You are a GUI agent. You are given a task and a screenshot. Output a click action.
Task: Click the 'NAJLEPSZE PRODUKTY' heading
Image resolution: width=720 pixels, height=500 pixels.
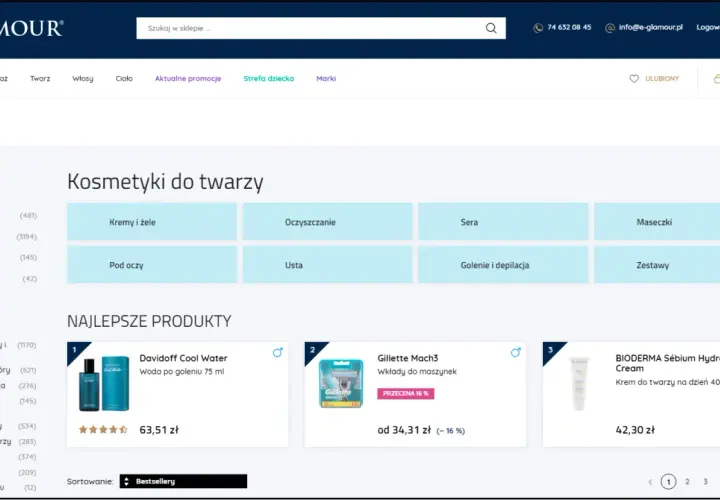pos(149,321)
